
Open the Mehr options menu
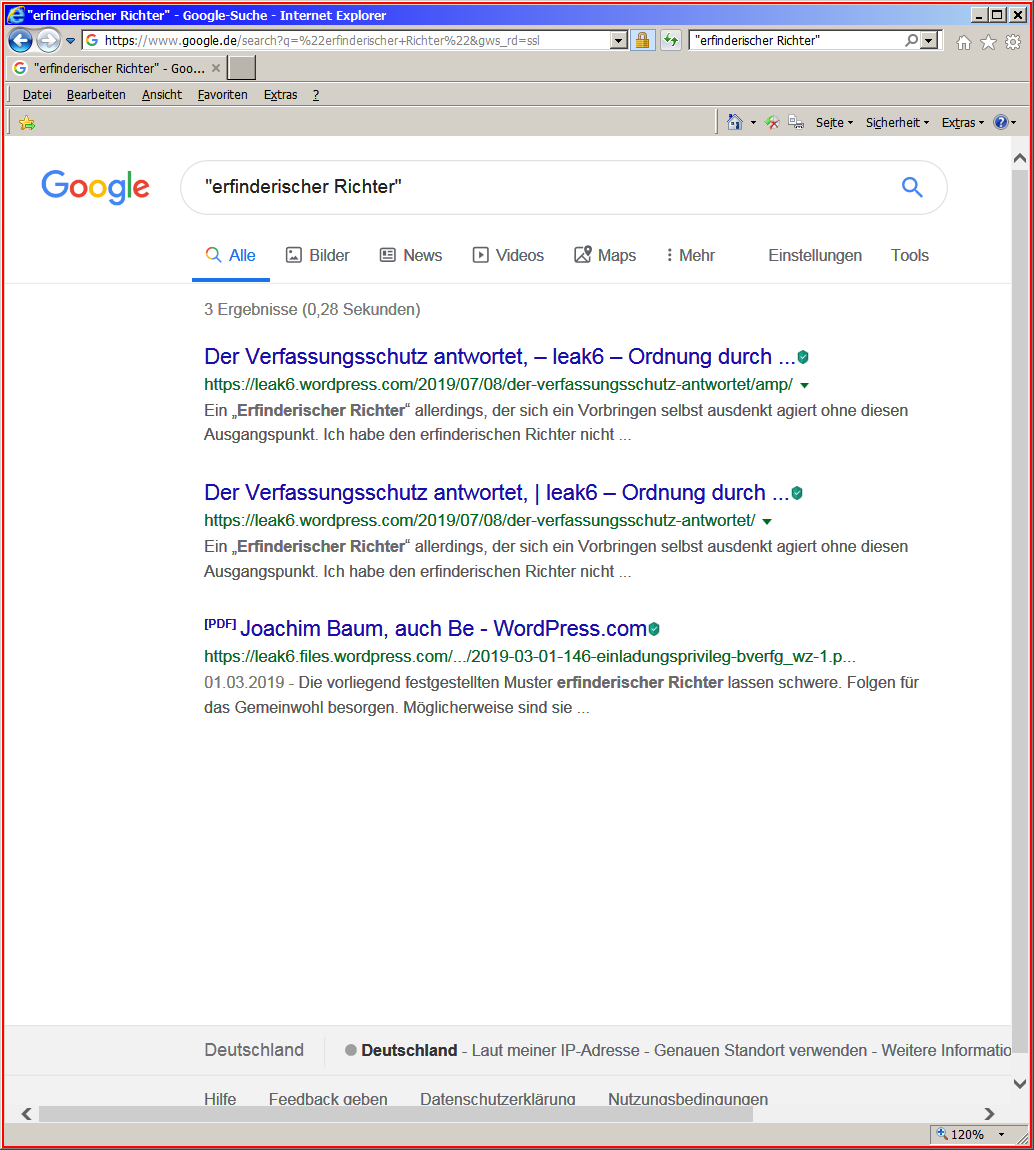[x=690, y=255]
